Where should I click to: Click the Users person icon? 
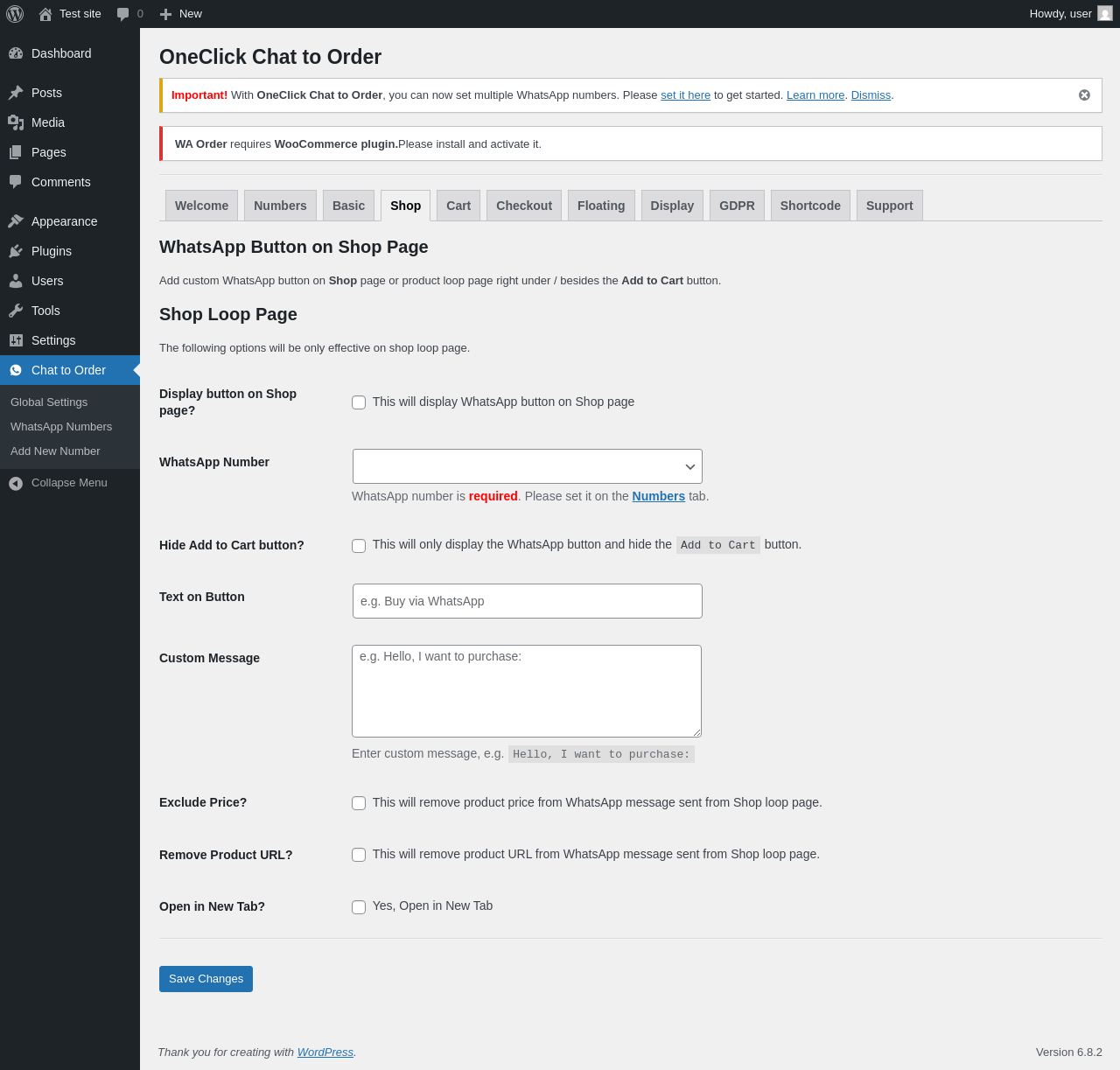coord(16,281)
